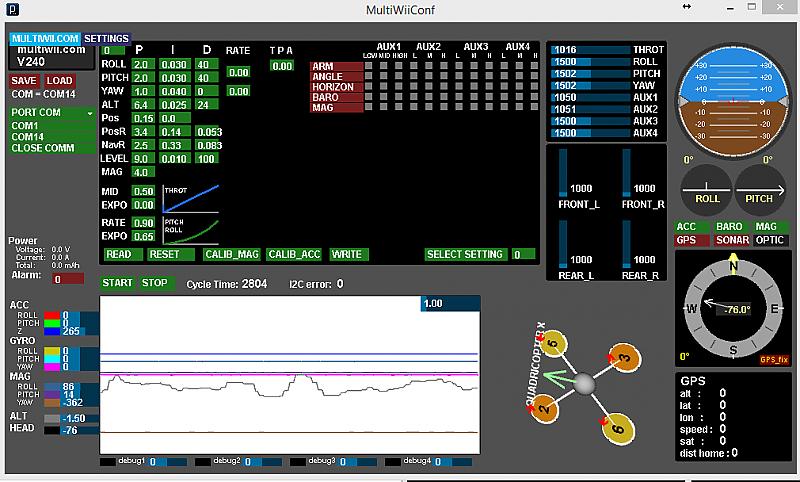800x482 pixels.
Task: Click the START graph button
Action: click(x=117, y=283)
